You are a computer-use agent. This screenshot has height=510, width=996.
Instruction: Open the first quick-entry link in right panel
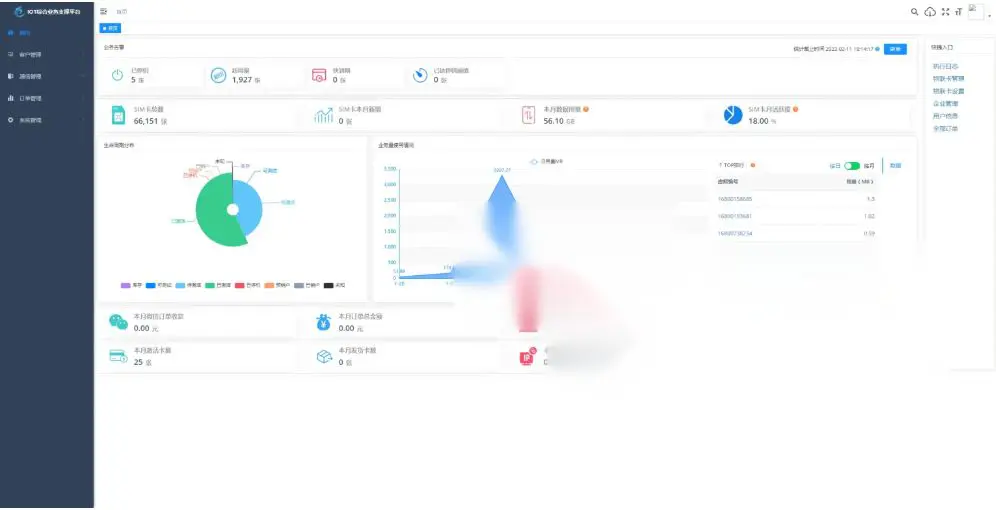945,66
